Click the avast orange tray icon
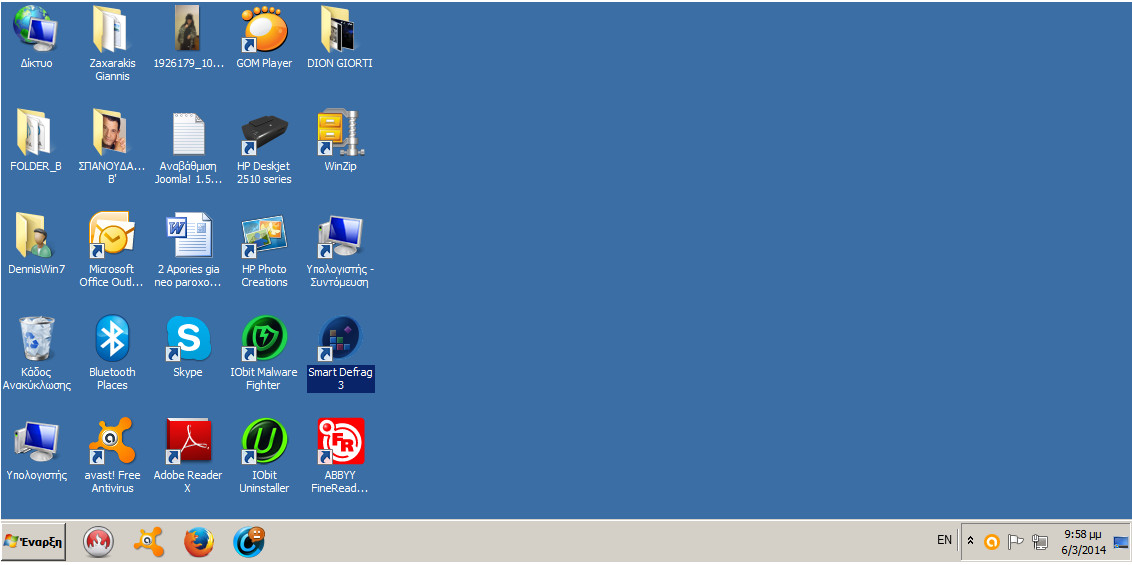The width and height of the screenshot is (1132, 565). pos(992,541)
